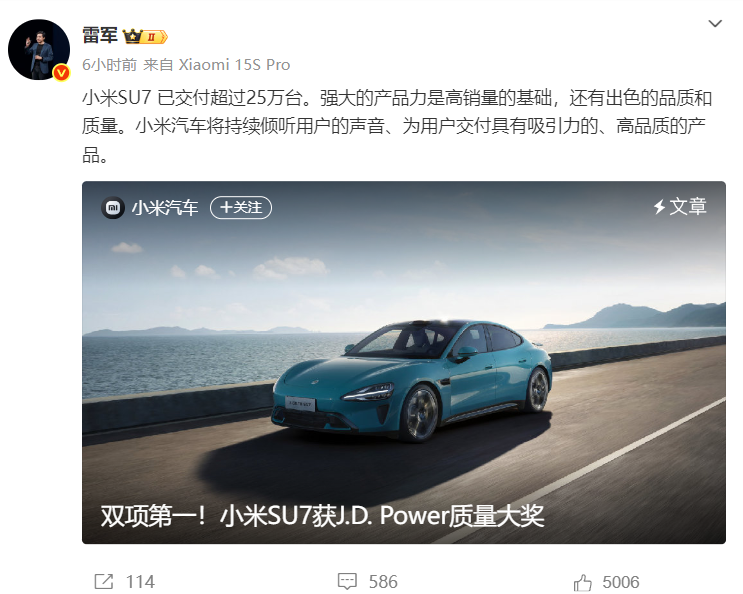Click the comment count 586

pyautogui.click(x=383, y=582)
